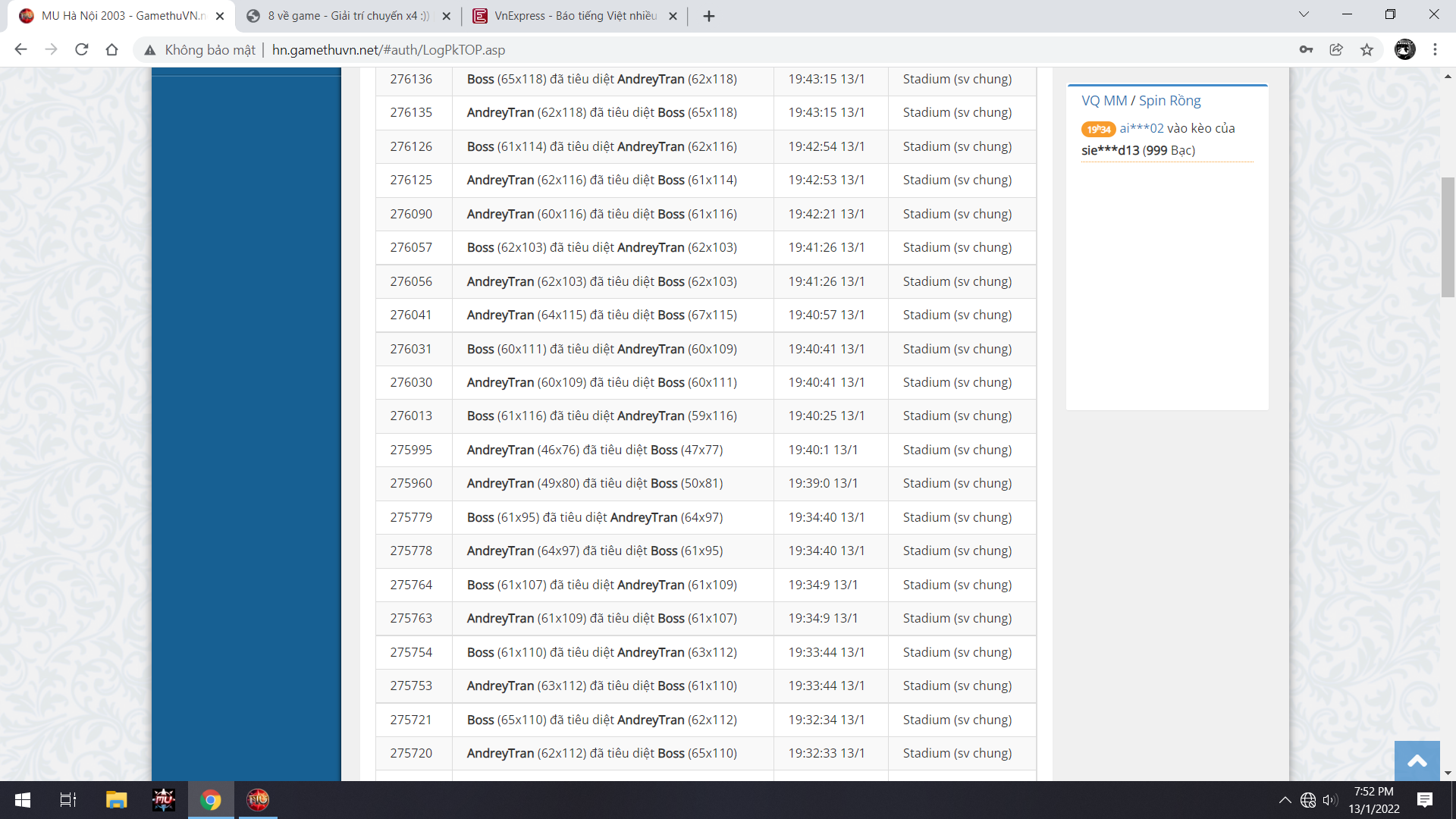Bookmark this page with the star icon

tap(1367, 49)
